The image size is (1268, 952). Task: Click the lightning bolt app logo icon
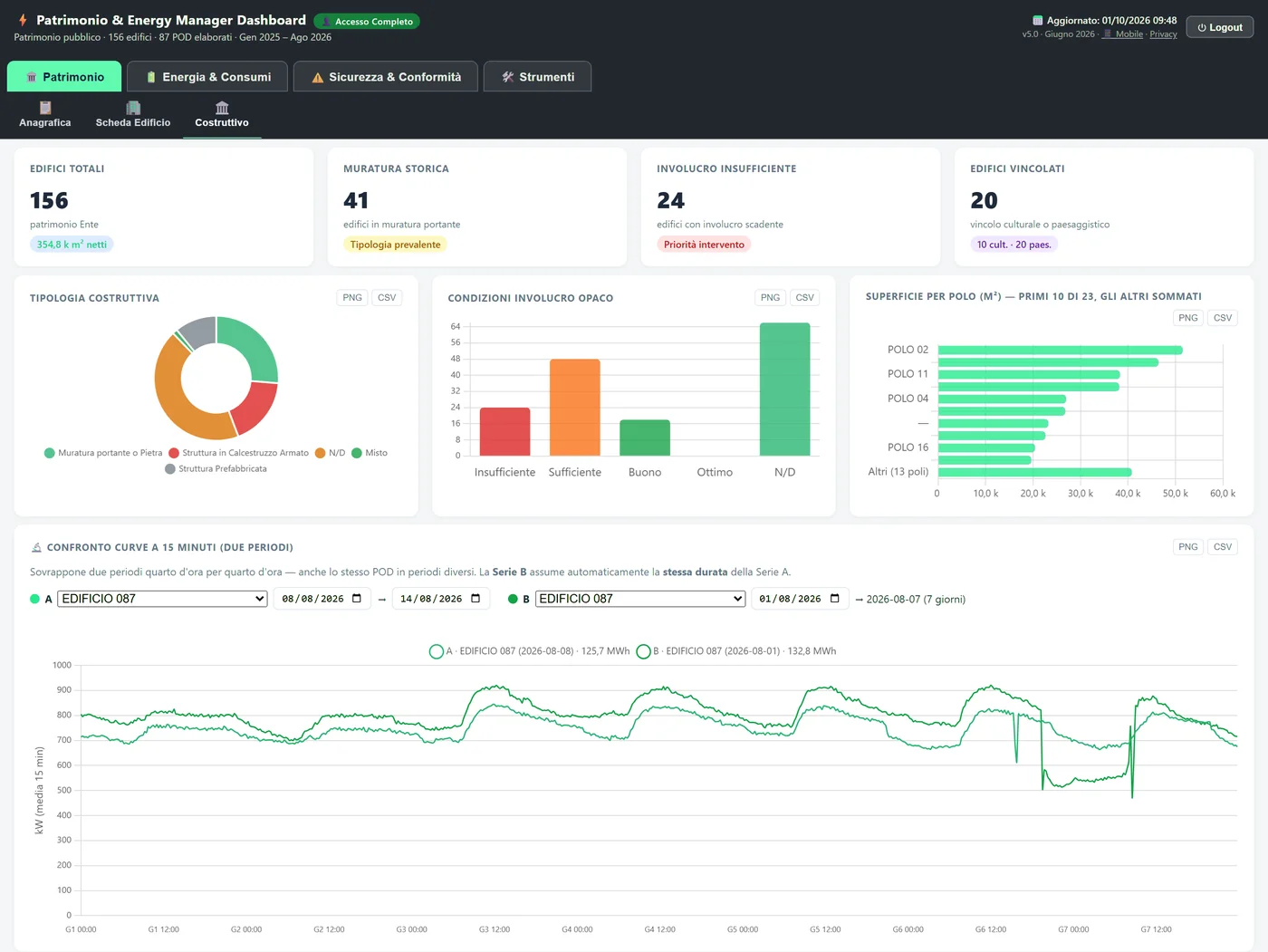[x=23, y=20]
